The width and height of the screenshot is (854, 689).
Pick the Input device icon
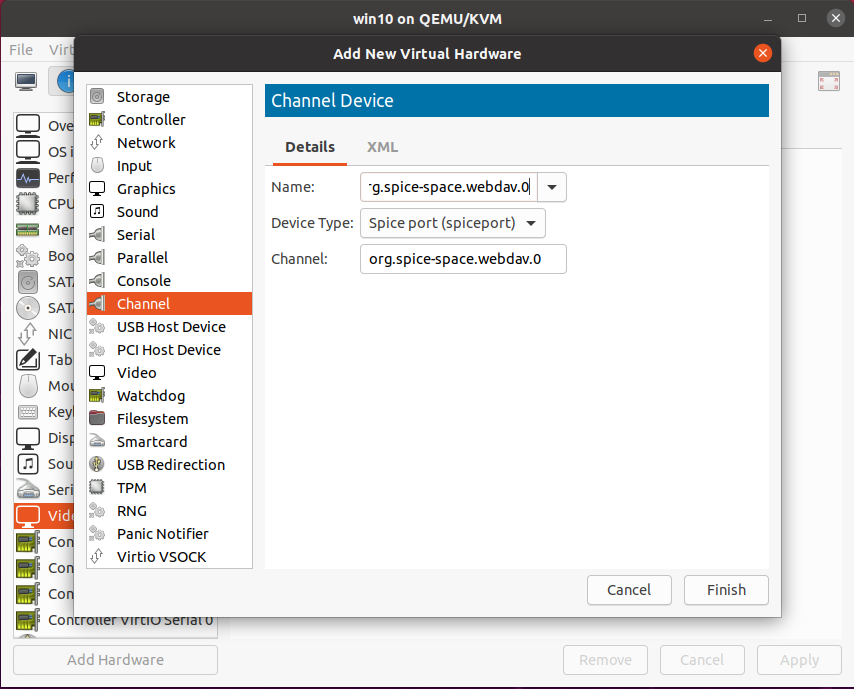(x=97, y=166)
